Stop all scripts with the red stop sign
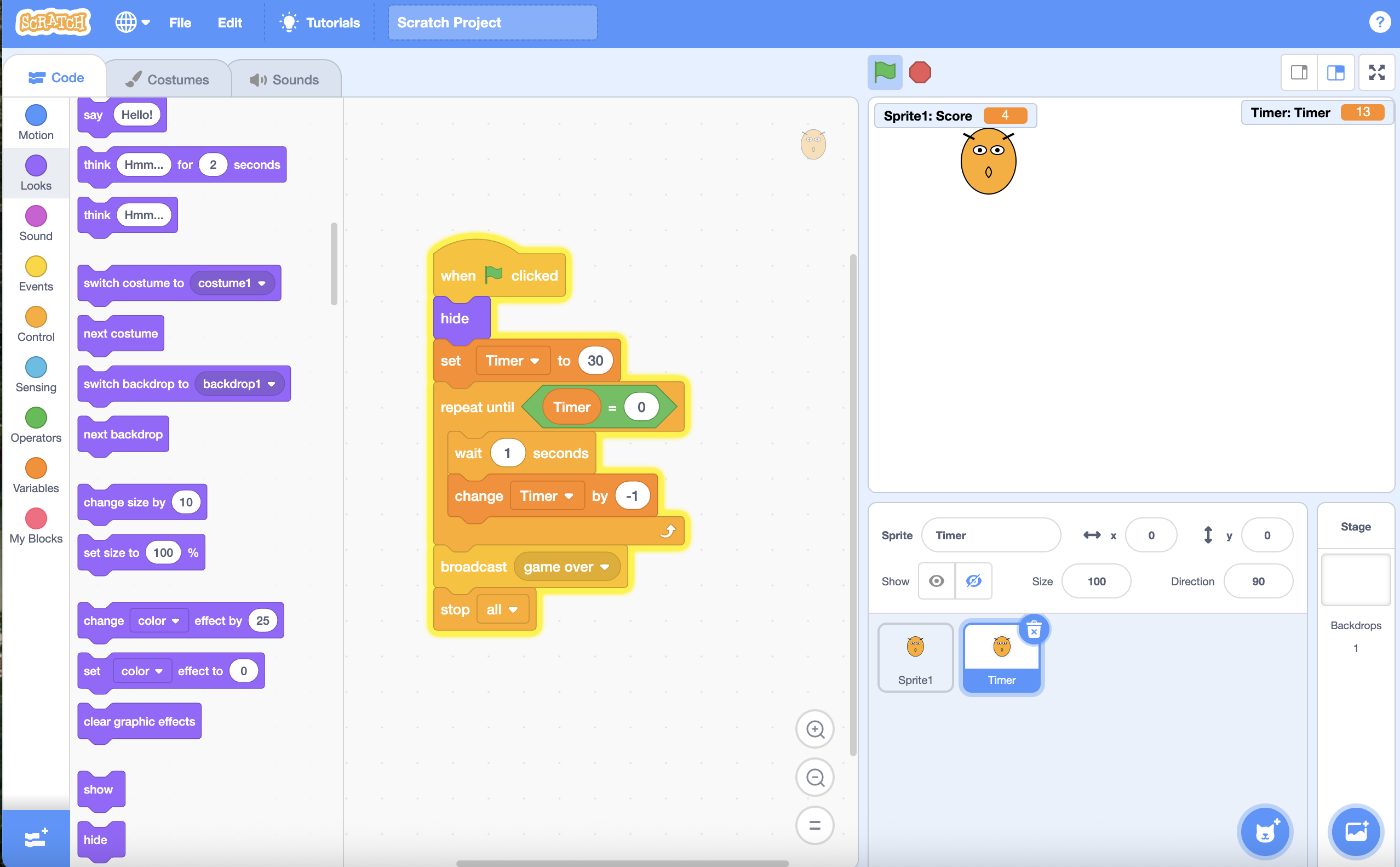This screenshot has width=1400, height=867. point(920,72)
